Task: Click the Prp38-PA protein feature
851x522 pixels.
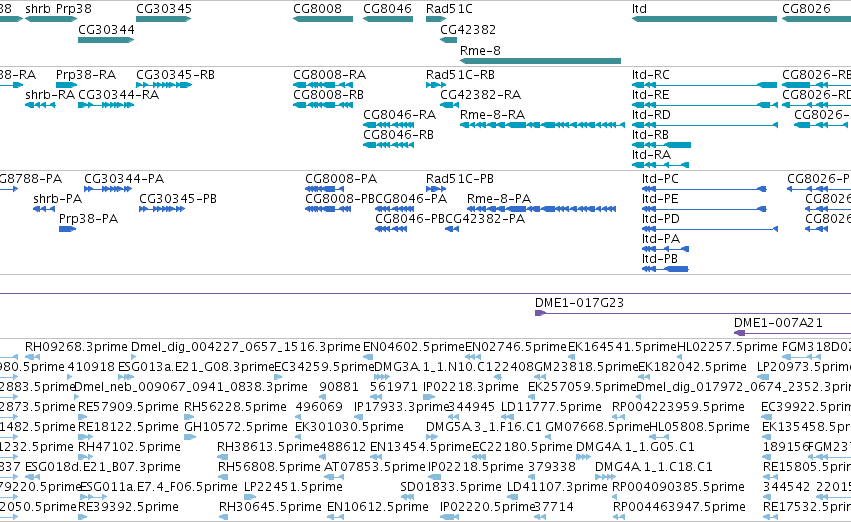Action: click(x=67, y=229)
